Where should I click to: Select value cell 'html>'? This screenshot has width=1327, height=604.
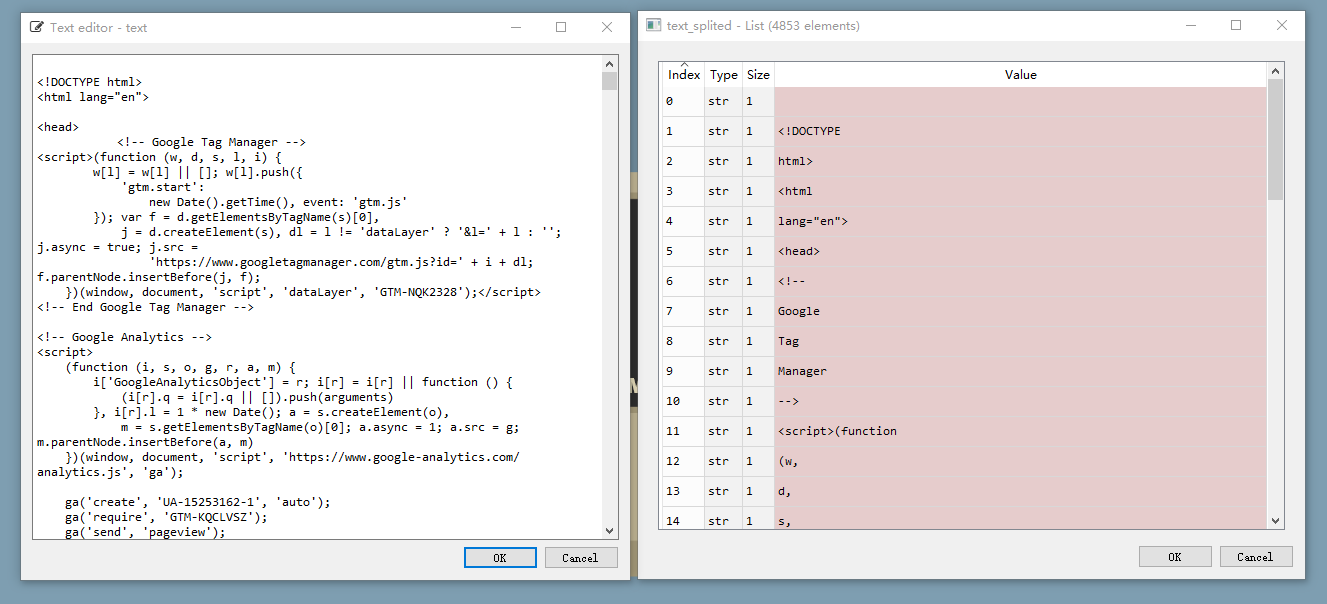pyautogui.click(x=1020, y=161)
